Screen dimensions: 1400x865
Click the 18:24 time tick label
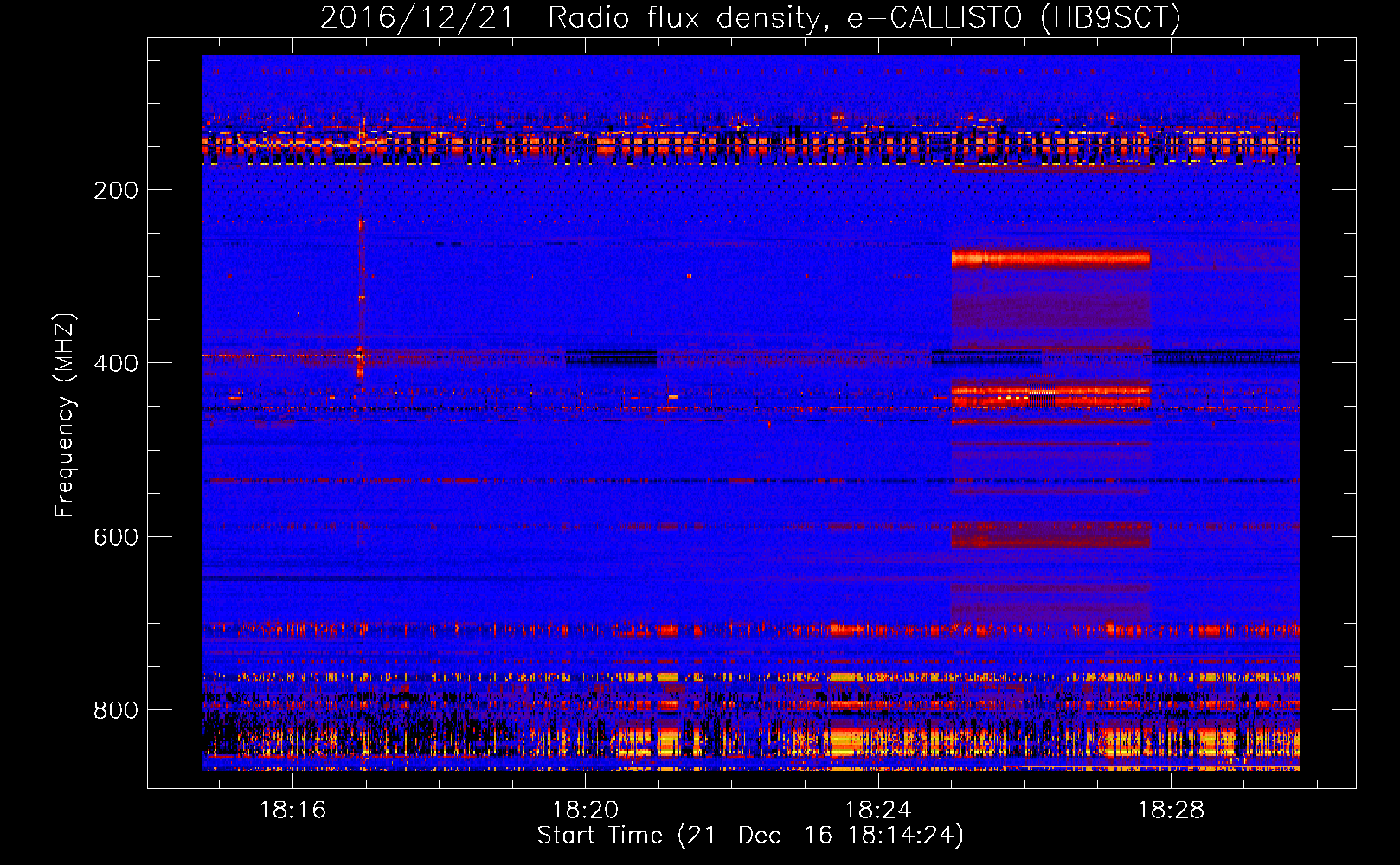pos(877,811)
